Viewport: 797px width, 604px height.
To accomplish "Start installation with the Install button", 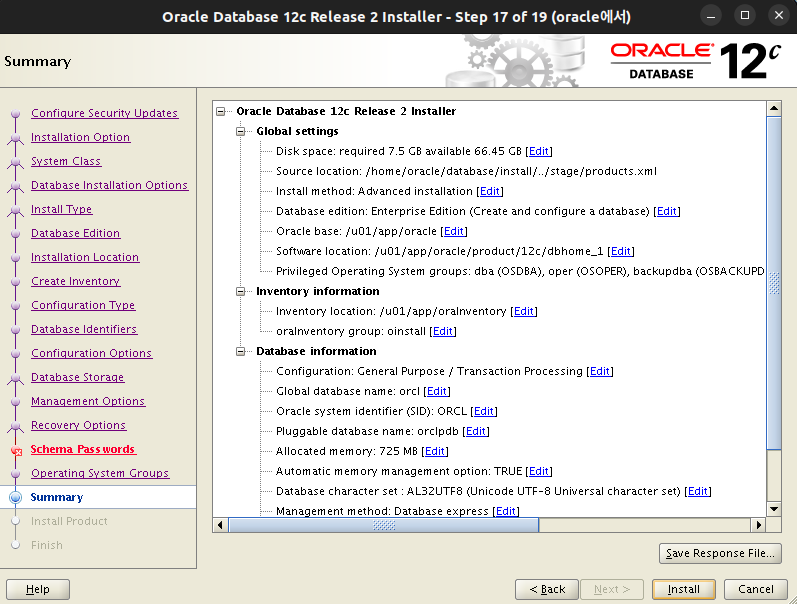I will tap(684, 589).
